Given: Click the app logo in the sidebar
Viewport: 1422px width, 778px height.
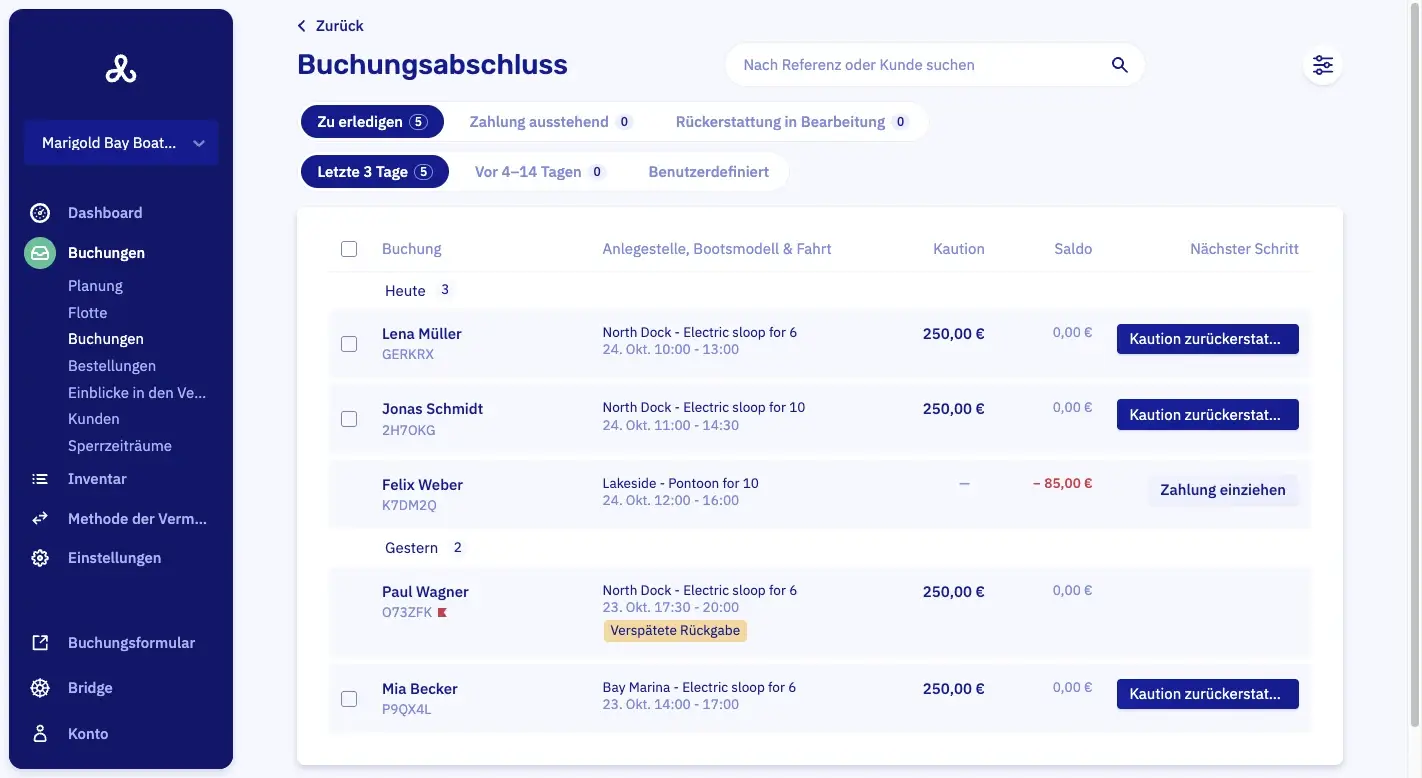Looking at the screenshot, I should [121, 69].
